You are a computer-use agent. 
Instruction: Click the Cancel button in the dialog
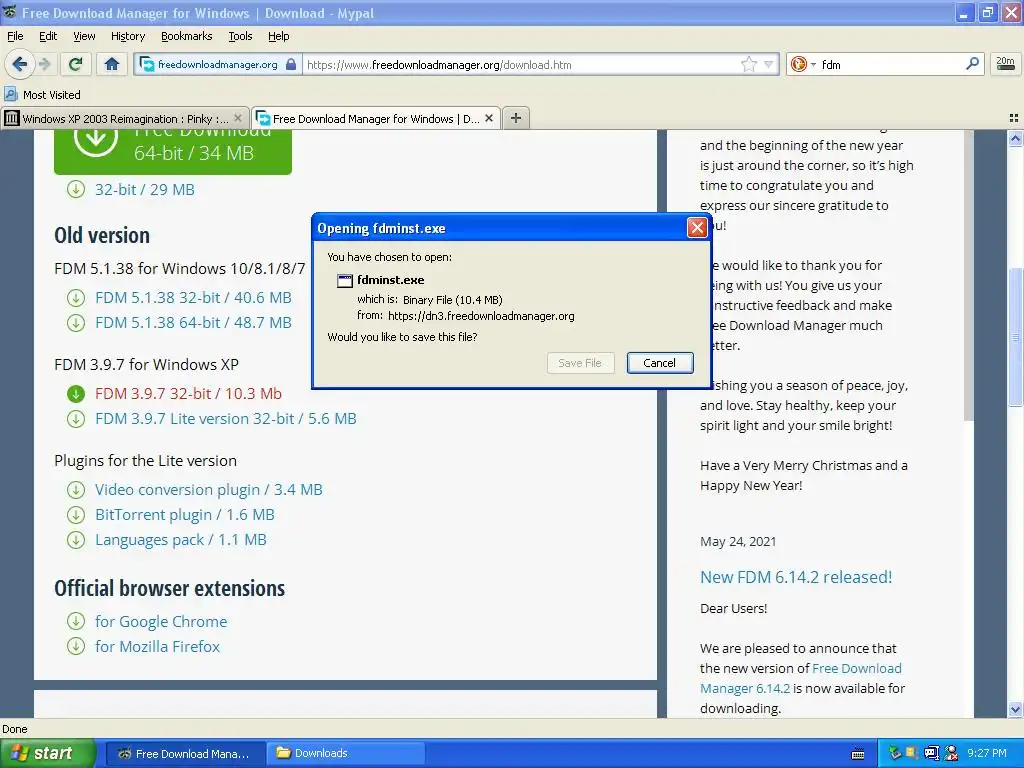coord(660,363)
